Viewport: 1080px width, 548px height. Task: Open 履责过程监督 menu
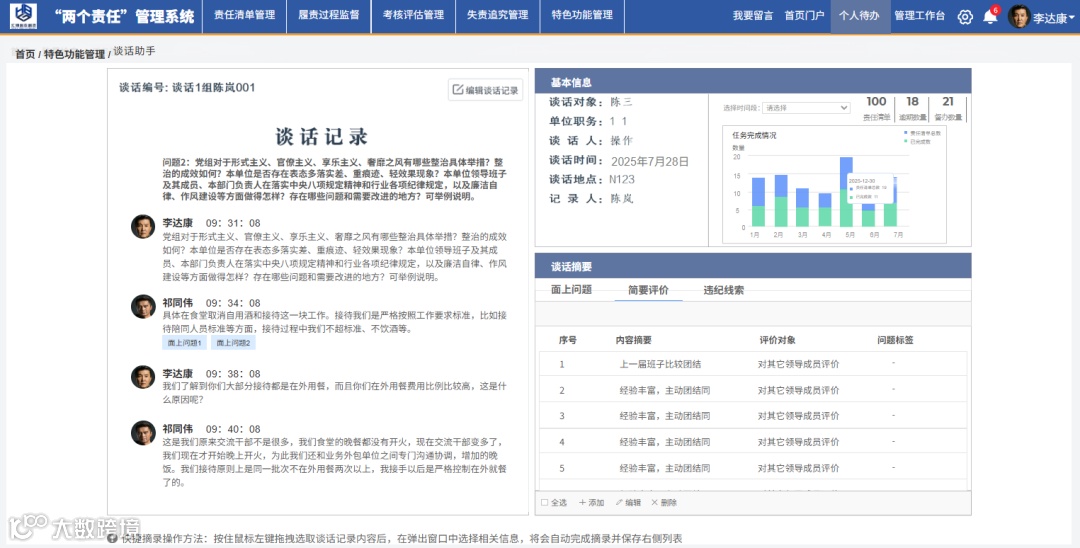coord(329,15)
